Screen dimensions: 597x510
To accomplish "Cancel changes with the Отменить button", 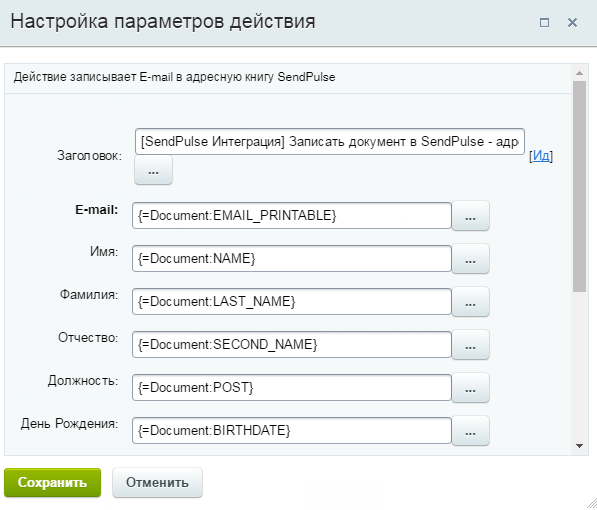I will click(x=157, y=483).
